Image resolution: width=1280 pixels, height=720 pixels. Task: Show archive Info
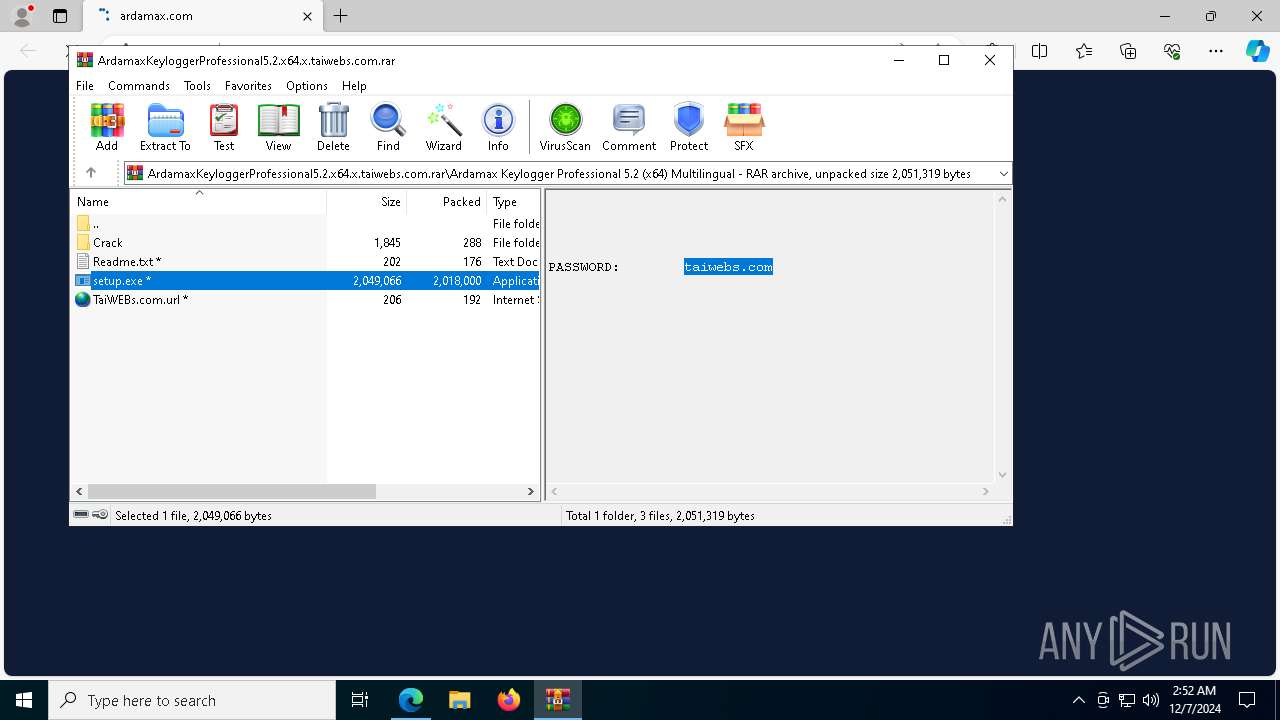pos(498,127)
